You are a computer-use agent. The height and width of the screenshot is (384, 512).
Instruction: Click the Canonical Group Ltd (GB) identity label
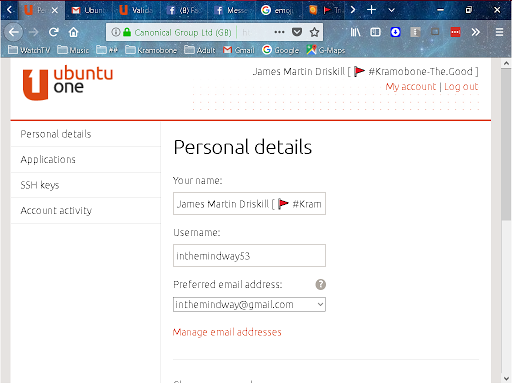[183, 33]
